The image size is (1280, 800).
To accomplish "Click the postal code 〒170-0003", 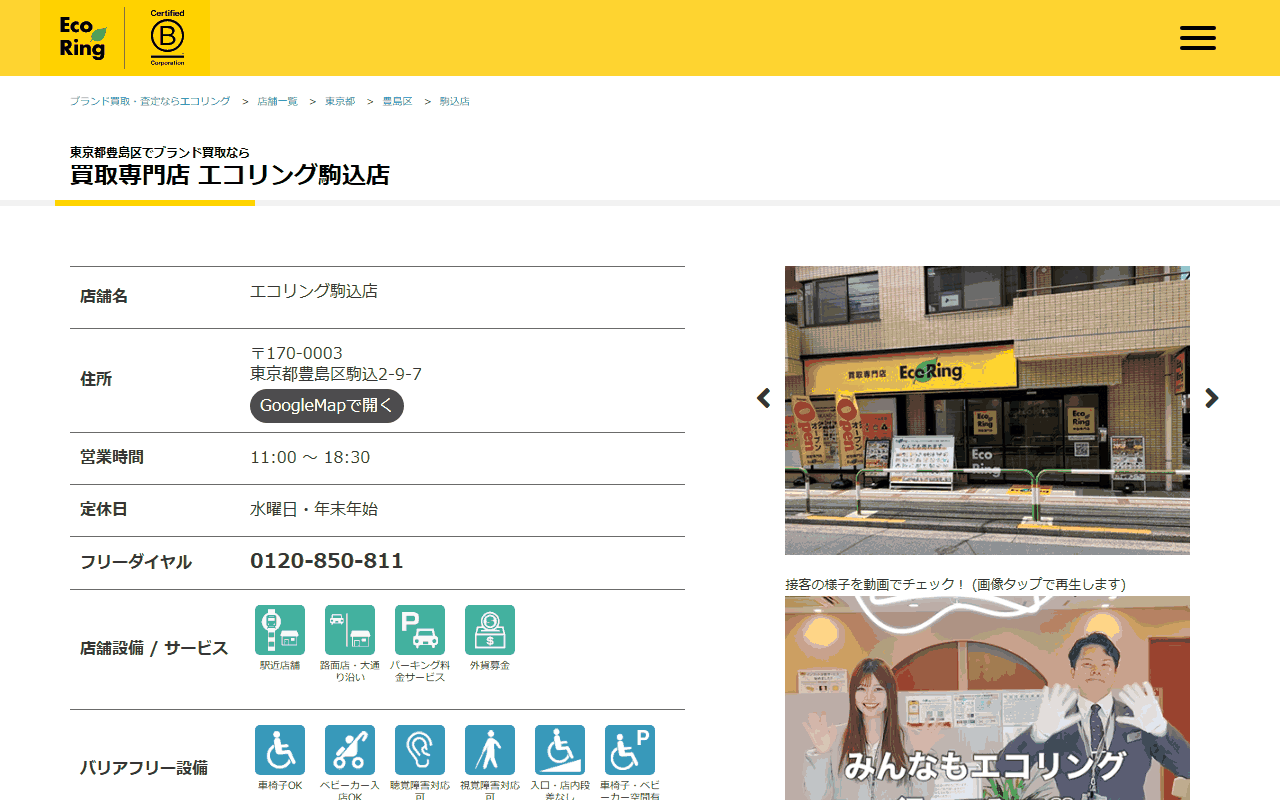I will coord(296,353).
